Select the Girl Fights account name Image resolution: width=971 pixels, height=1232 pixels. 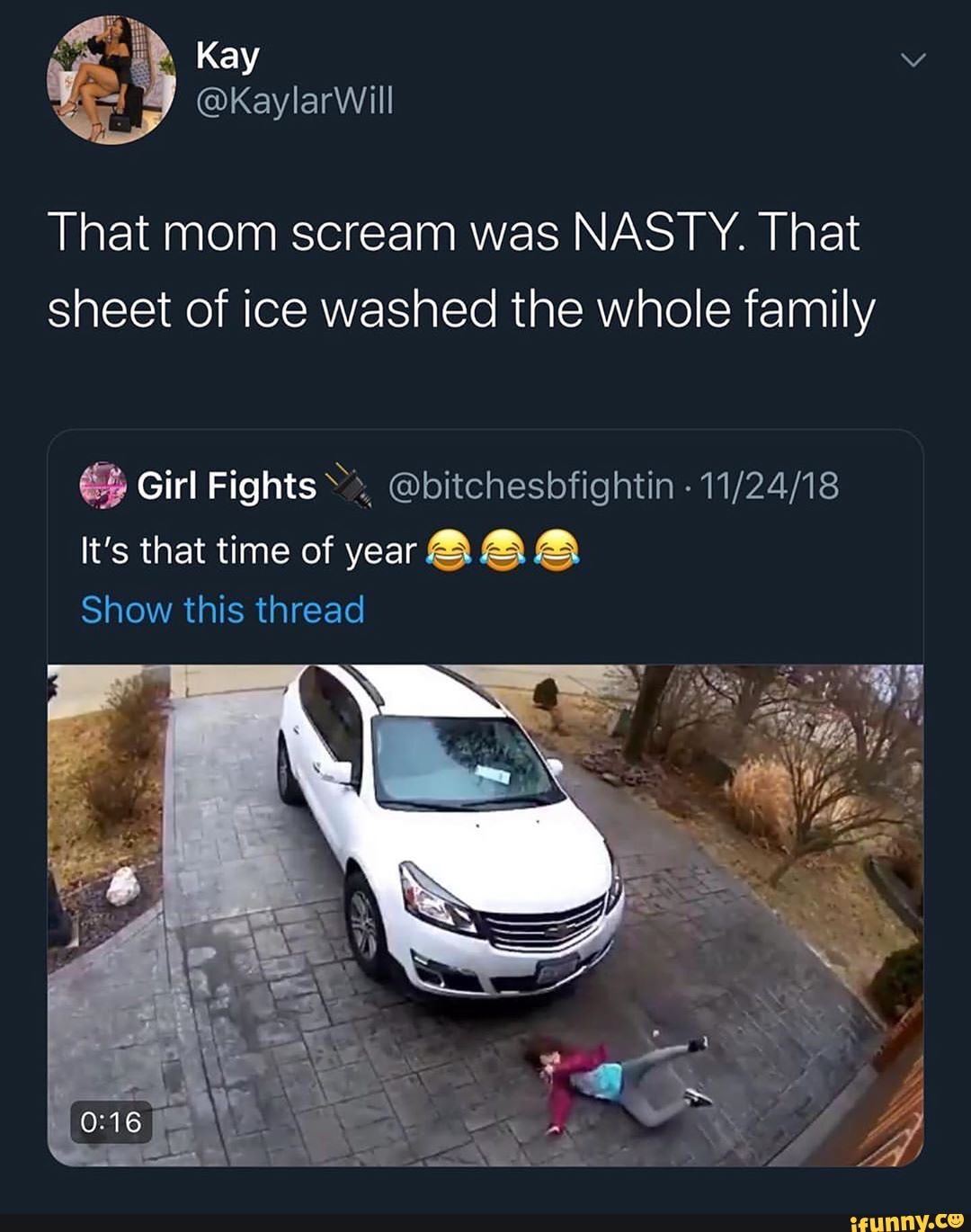pyautogui.click(x=227, y=487)
